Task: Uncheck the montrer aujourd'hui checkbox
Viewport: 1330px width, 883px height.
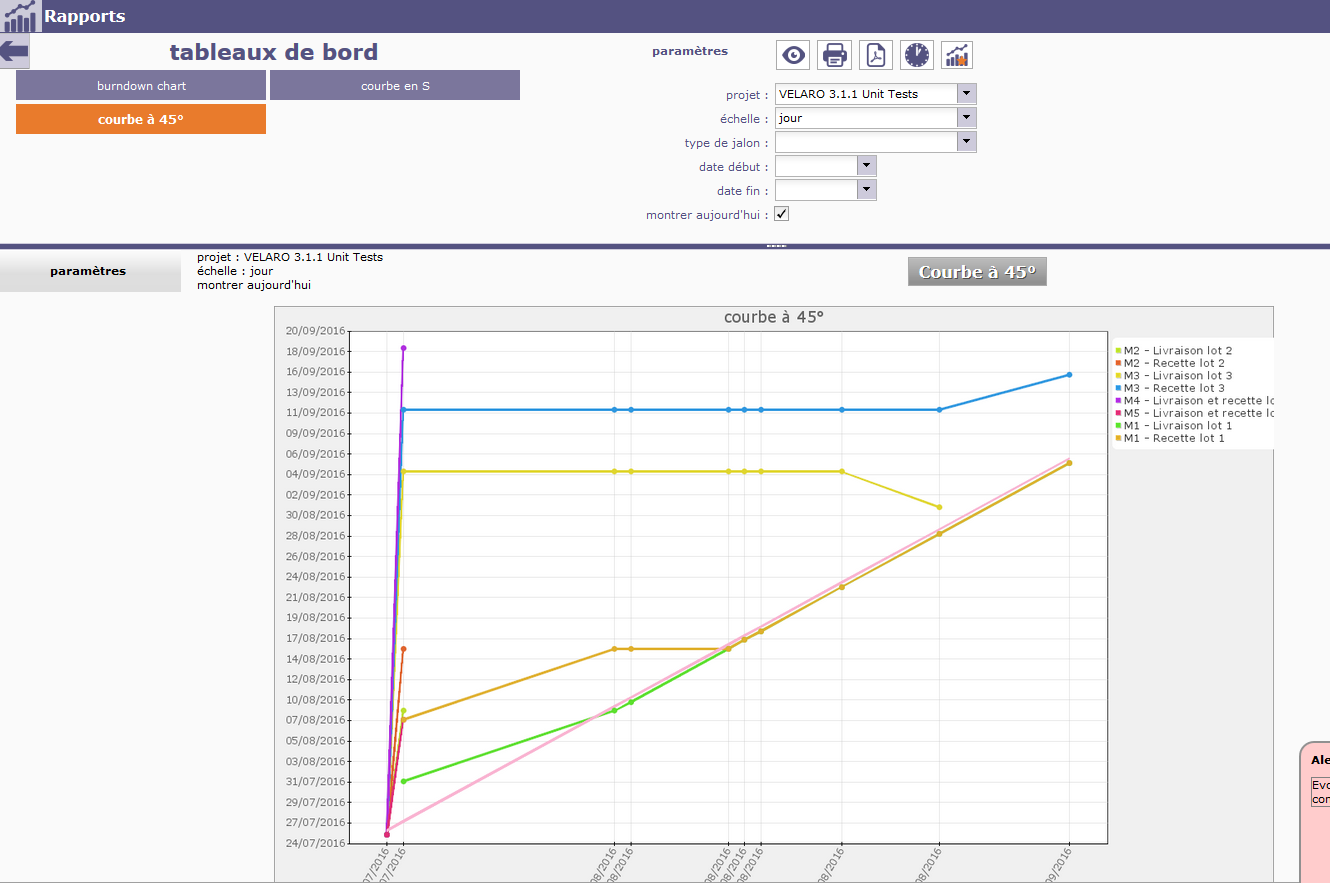Action: [x=782, y=214]
